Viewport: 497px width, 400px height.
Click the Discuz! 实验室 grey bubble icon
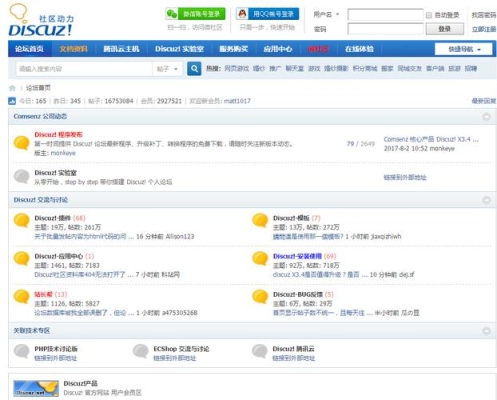[x=22, y=176]
